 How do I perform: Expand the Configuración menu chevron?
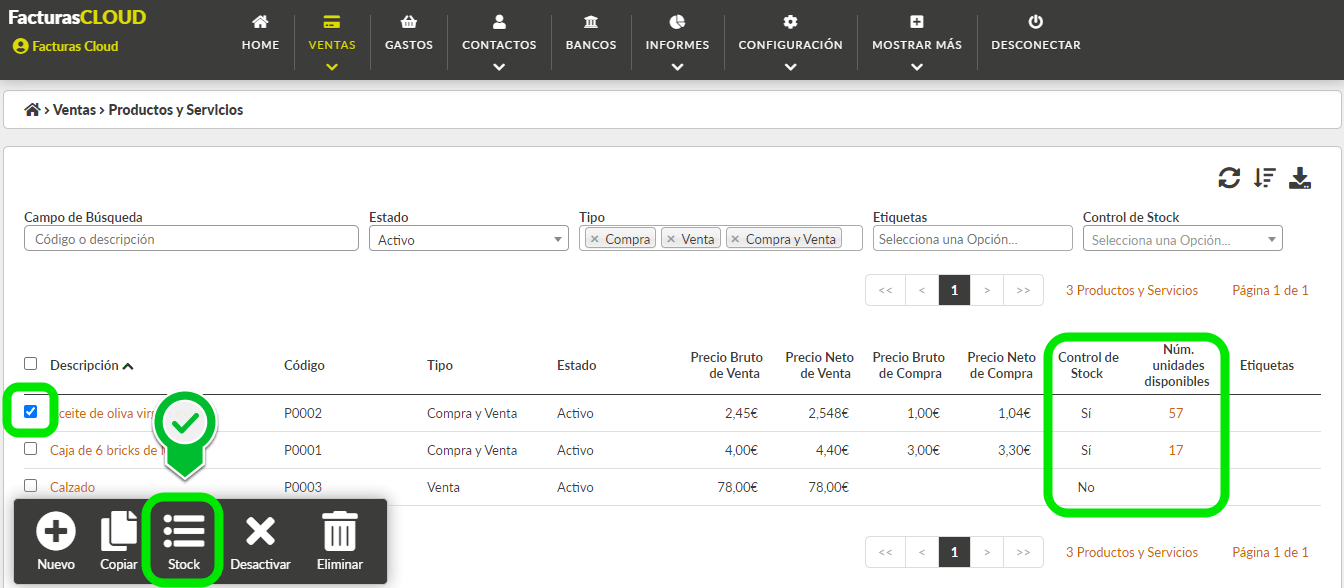pyautogui.click(x=790, y=67)
